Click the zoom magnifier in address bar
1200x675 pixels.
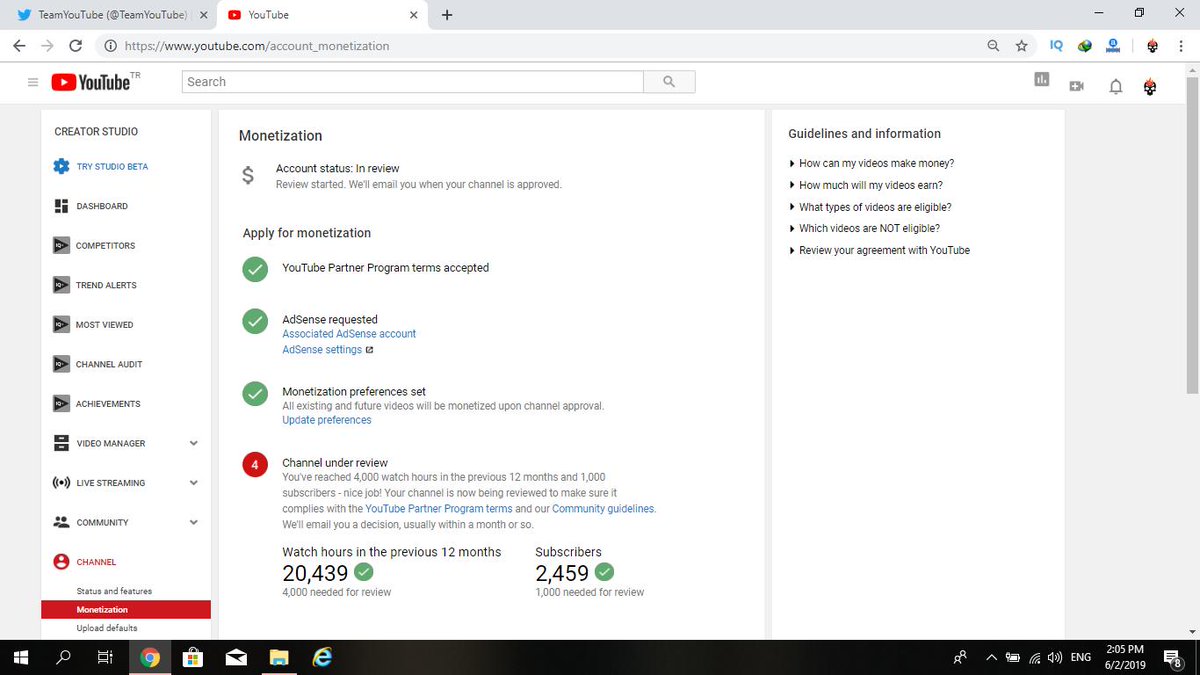coord(993,46)
